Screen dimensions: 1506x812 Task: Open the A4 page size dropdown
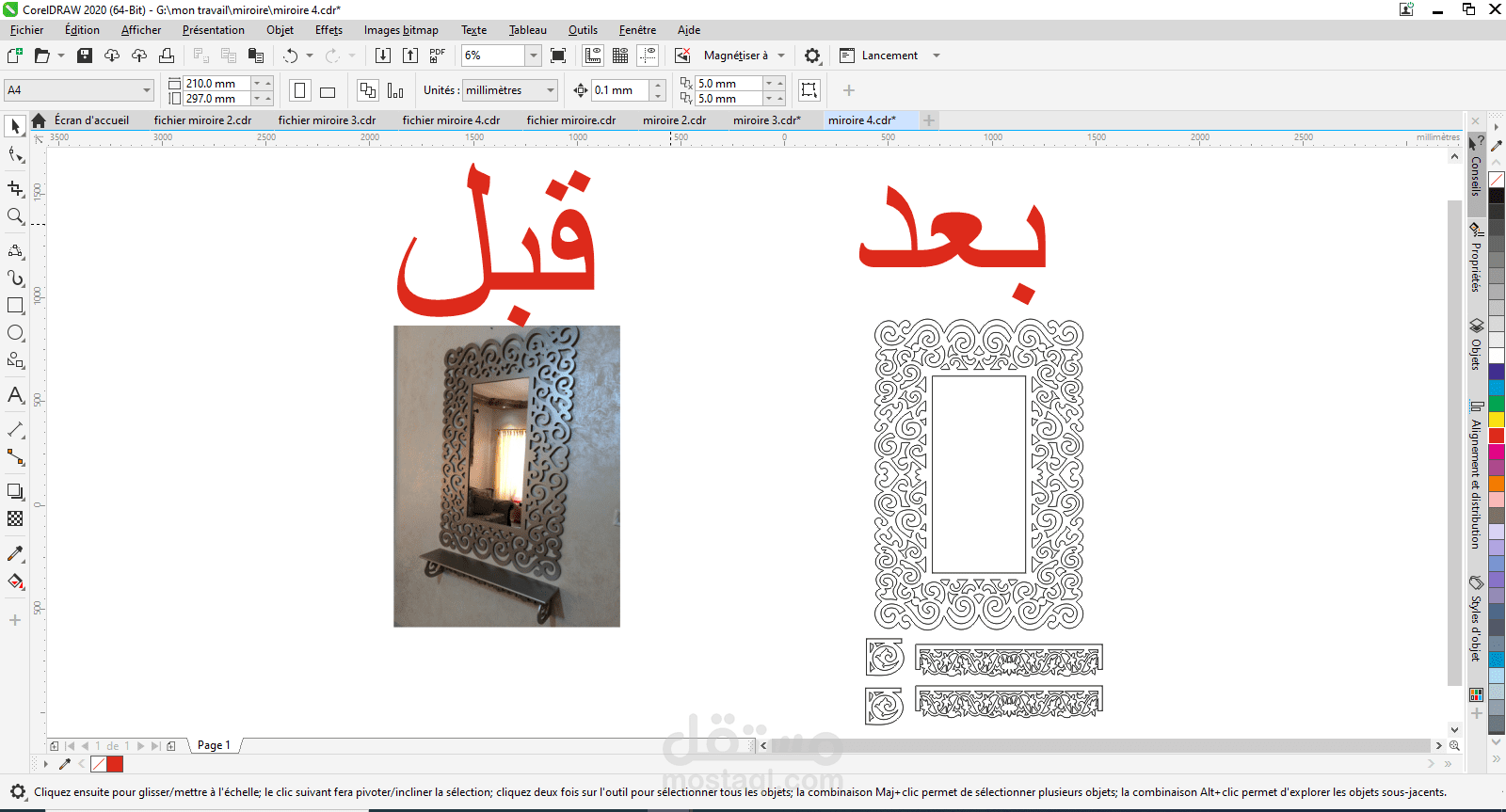pyautogui.click(x=147, y=90)
